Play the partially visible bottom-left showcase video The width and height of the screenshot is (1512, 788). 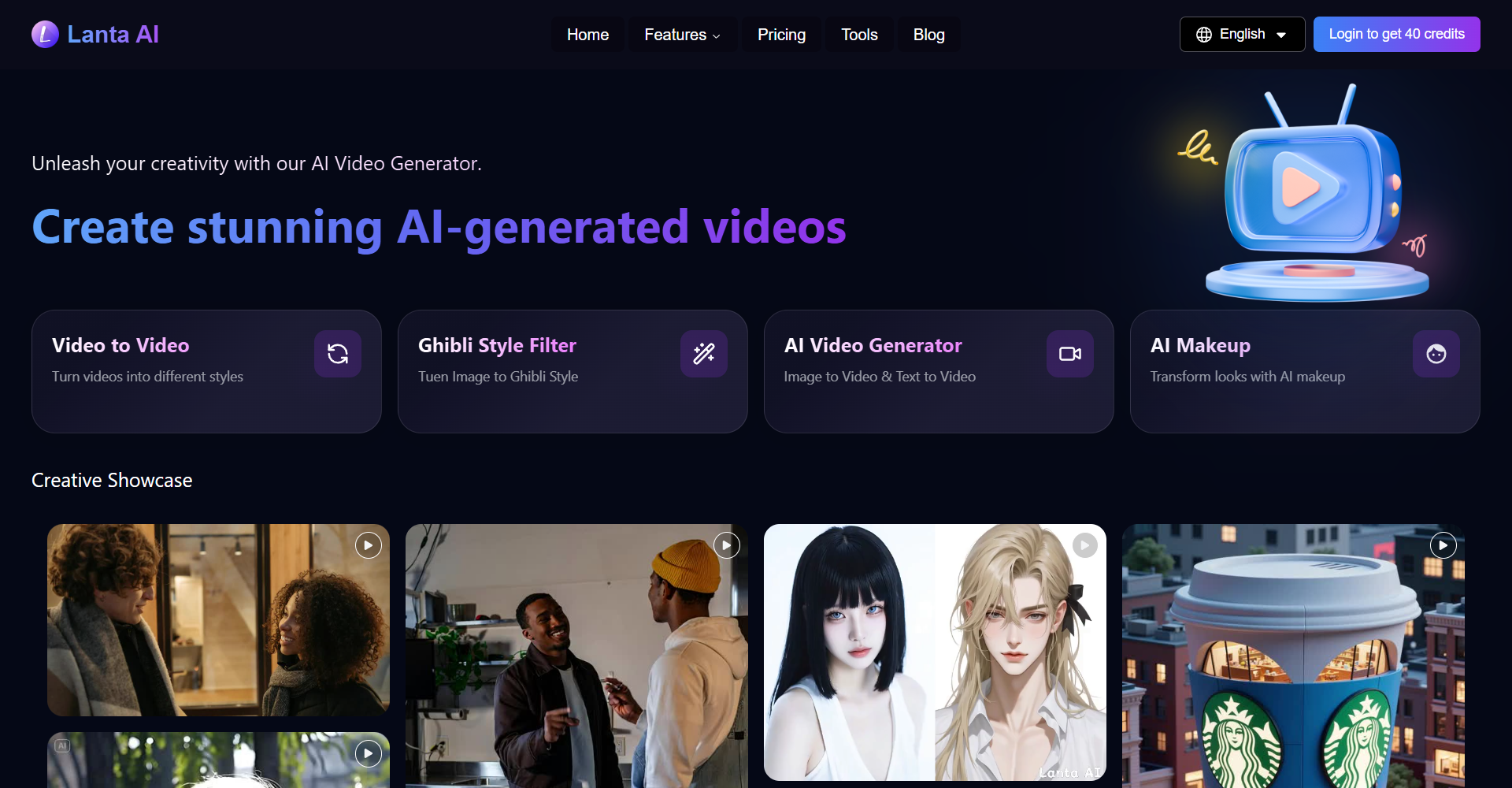coord(368,753)
